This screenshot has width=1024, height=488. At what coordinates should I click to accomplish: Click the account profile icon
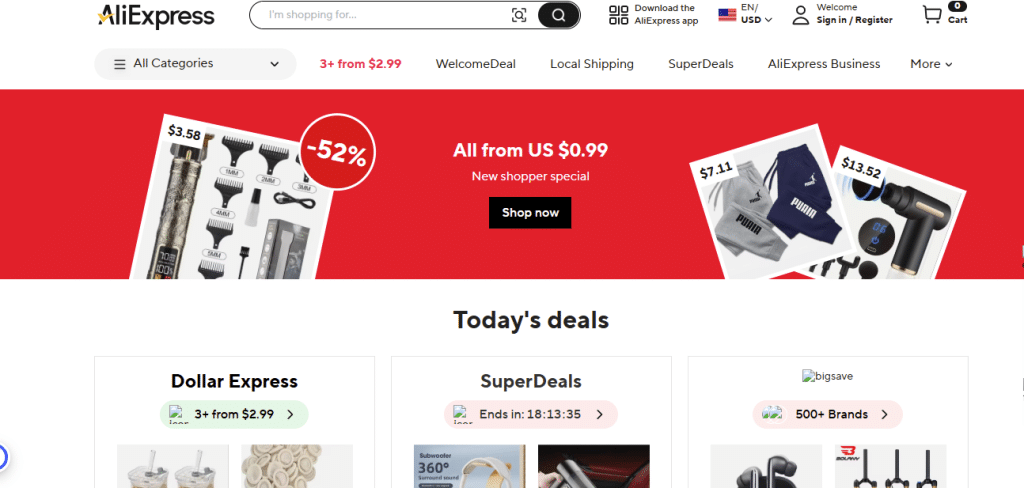tap(800, 15)
